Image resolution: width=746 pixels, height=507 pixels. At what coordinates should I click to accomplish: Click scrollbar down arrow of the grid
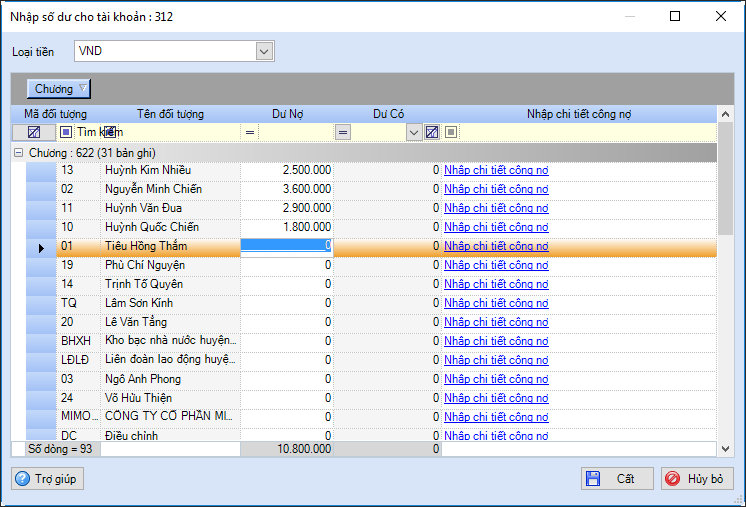click(x=725, y=448)
